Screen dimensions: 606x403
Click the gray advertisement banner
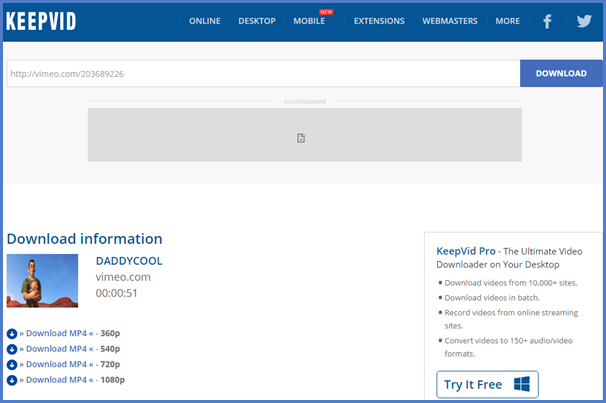(x=305, y=134)
